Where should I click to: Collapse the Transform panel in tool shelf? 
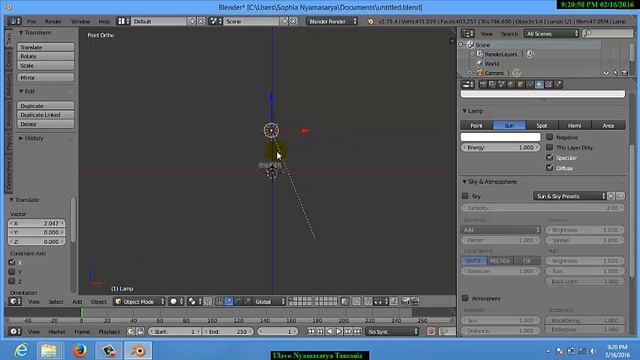tap(21, 32)
